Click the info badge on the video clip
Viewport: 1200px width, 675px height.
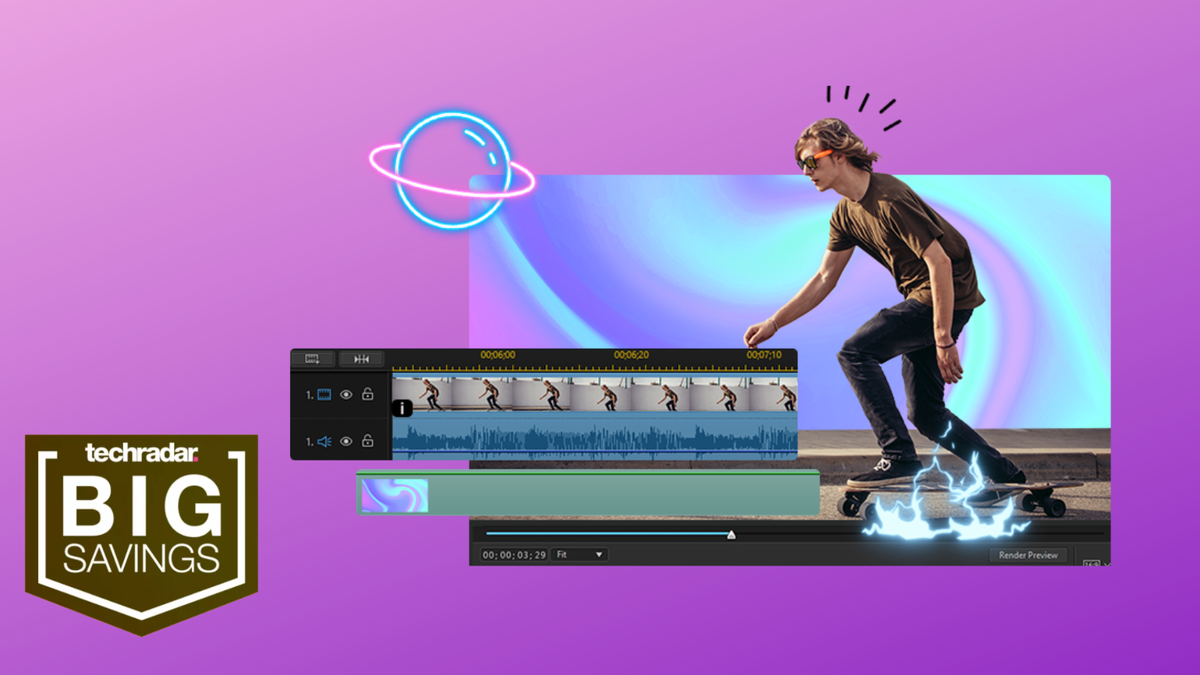401,408
